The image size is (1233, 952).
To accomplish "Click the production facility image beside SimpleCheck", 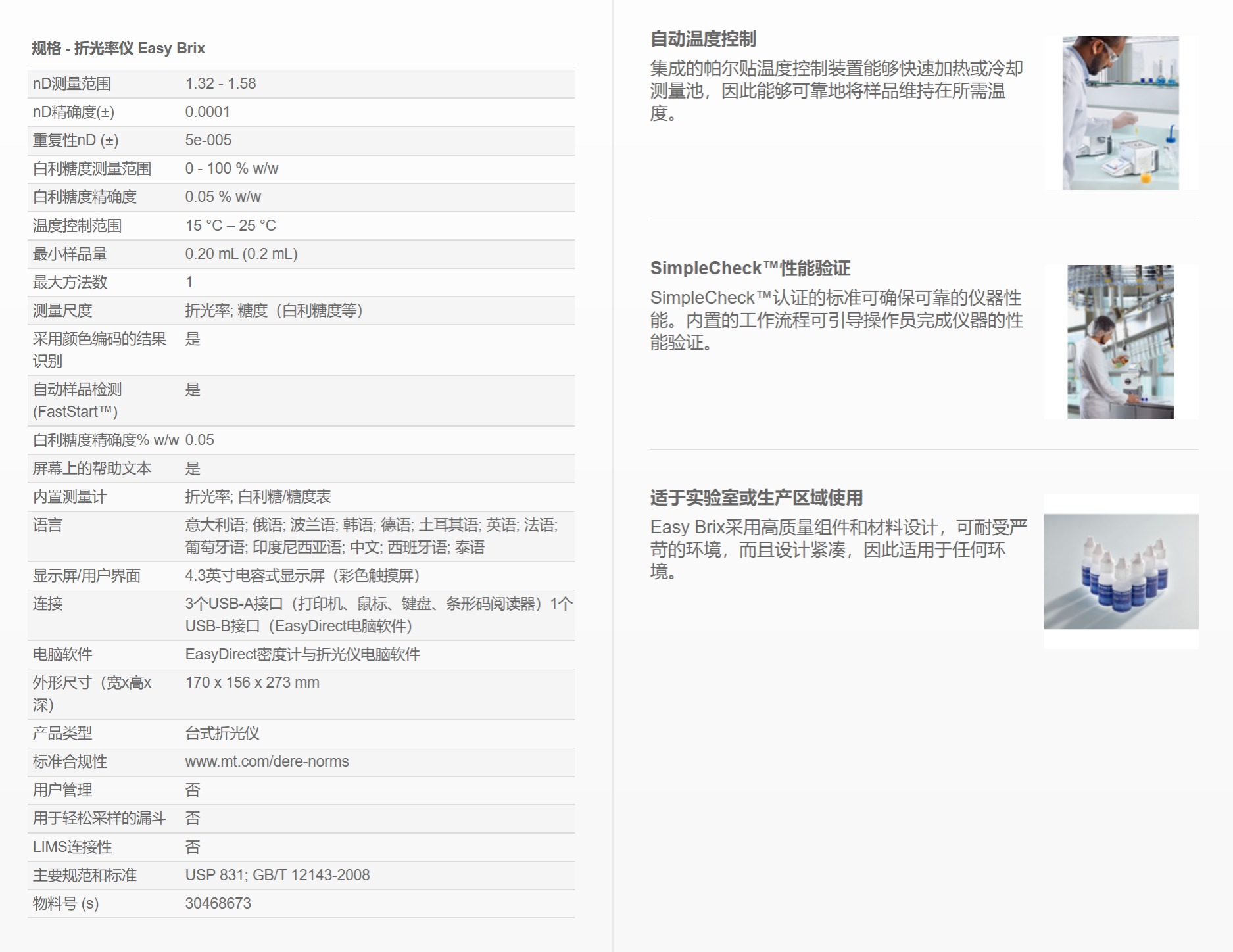I will (1120, 342).
